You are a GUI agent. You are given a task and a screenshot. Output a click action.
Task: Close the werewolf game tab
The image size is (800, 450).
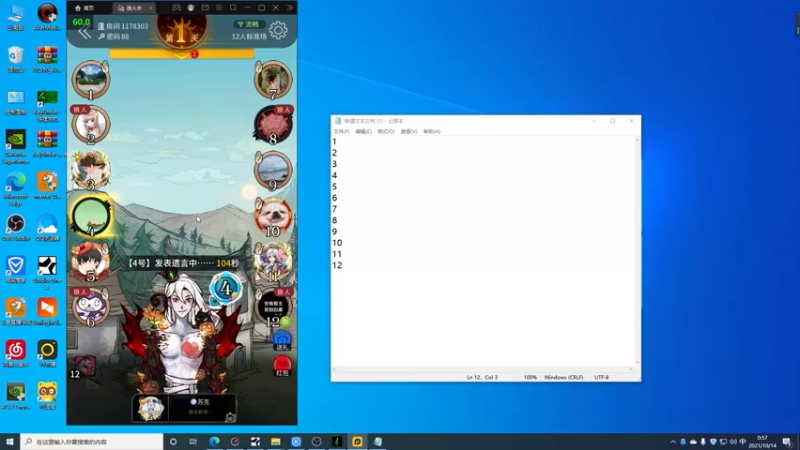click(151, 8)
